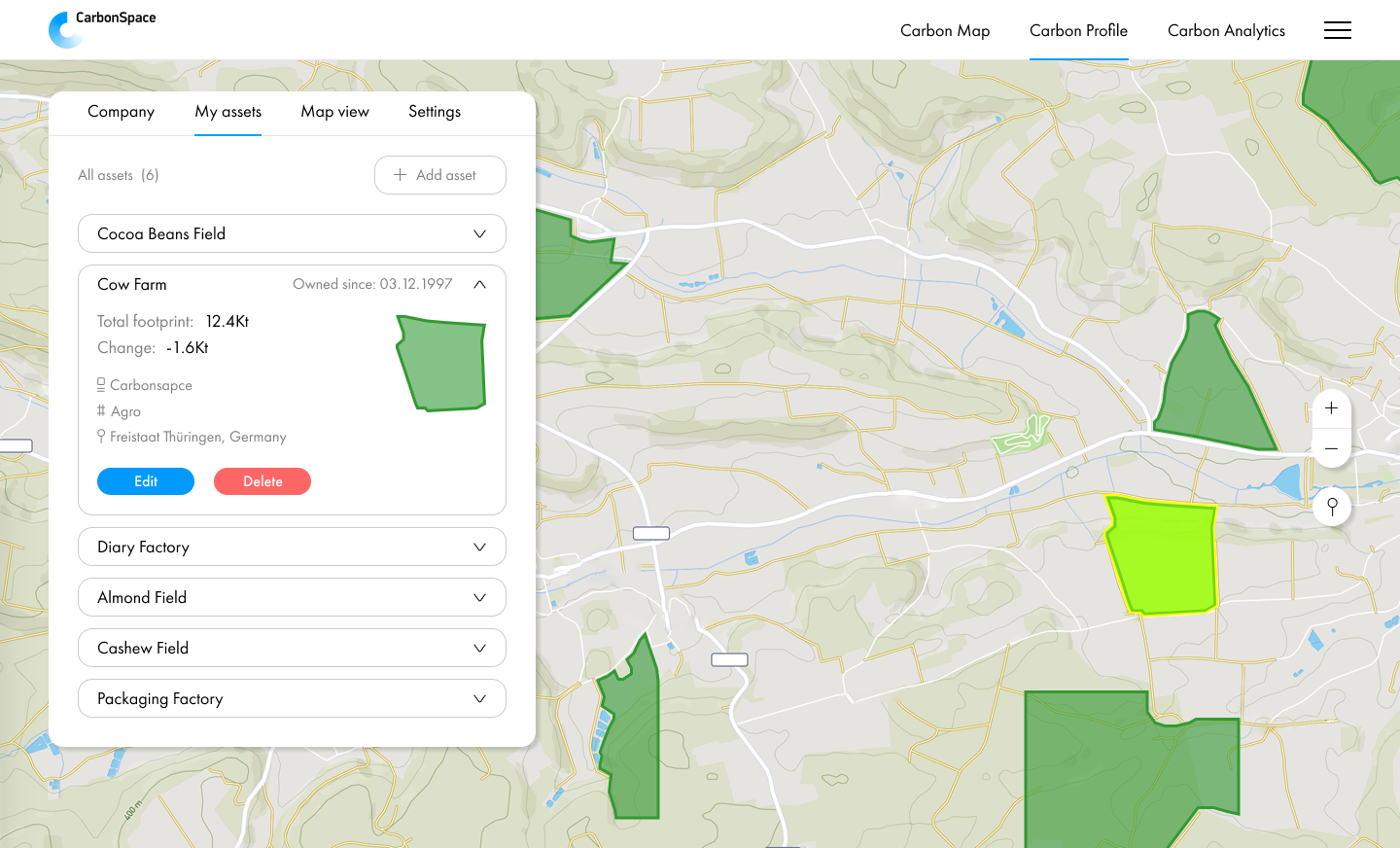Expand the Cocoa Beans Field entry
The image size is (1400, 848).
[x=478, y=233]
